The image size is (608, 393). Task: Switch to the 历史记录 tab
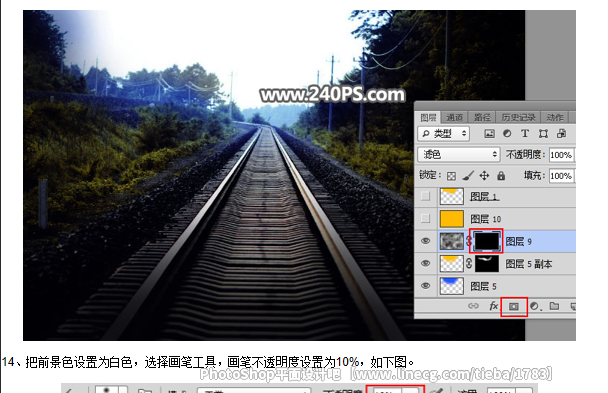(518, 117)
